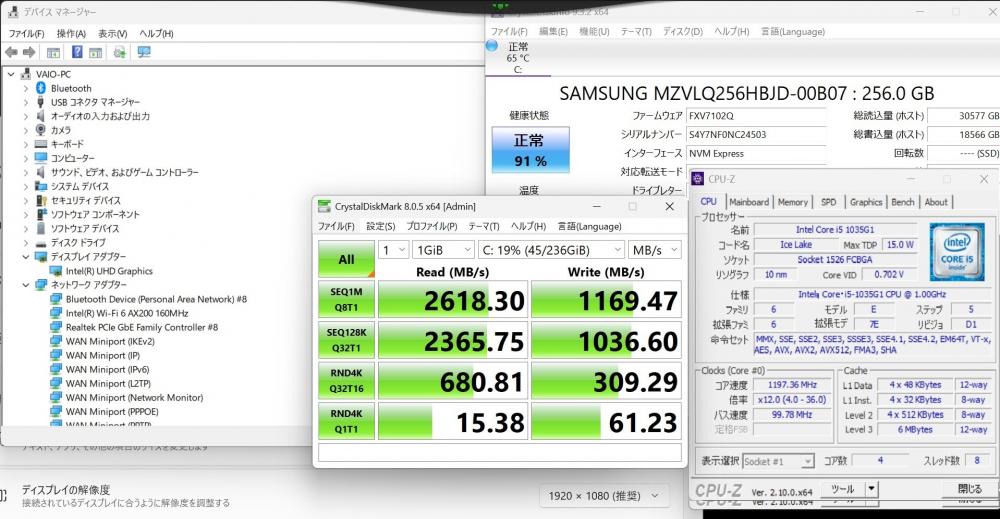Expand the オーディオの入力および出力 category
Screen dimensions: 1000x519
[26, 116]
